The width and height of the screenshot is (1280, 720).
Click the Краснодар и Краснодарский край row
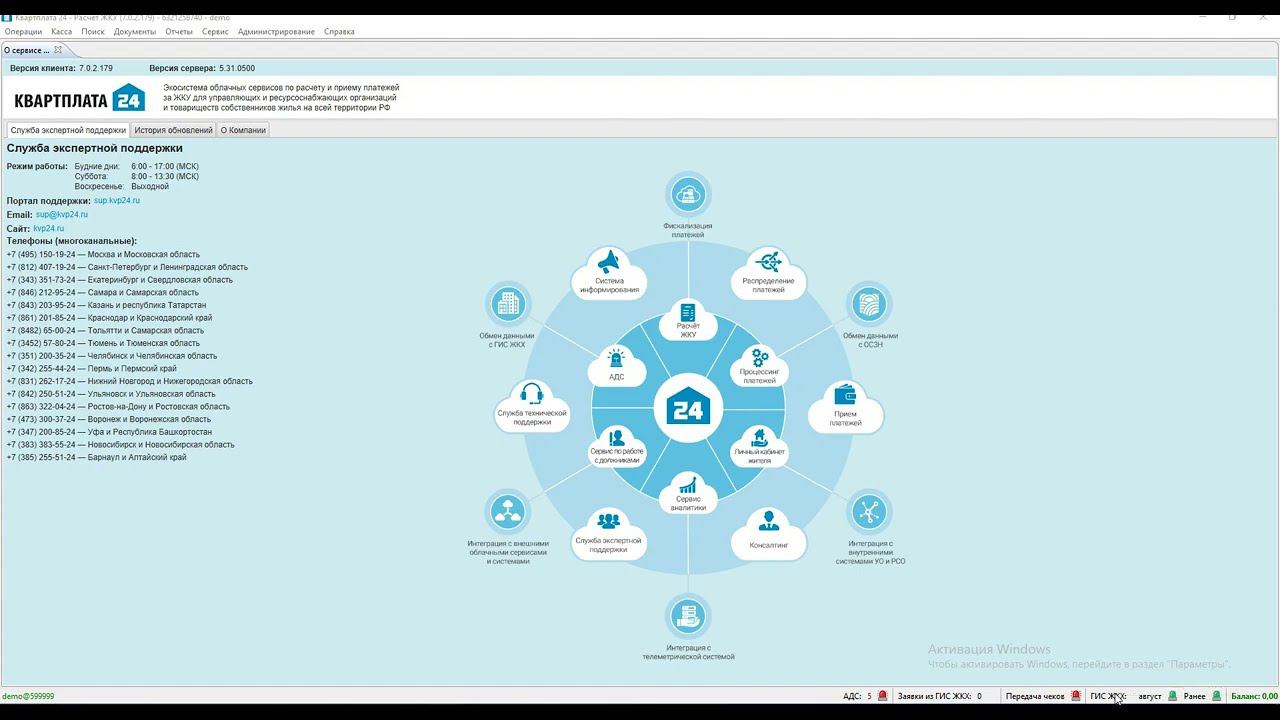coord(109,318)
